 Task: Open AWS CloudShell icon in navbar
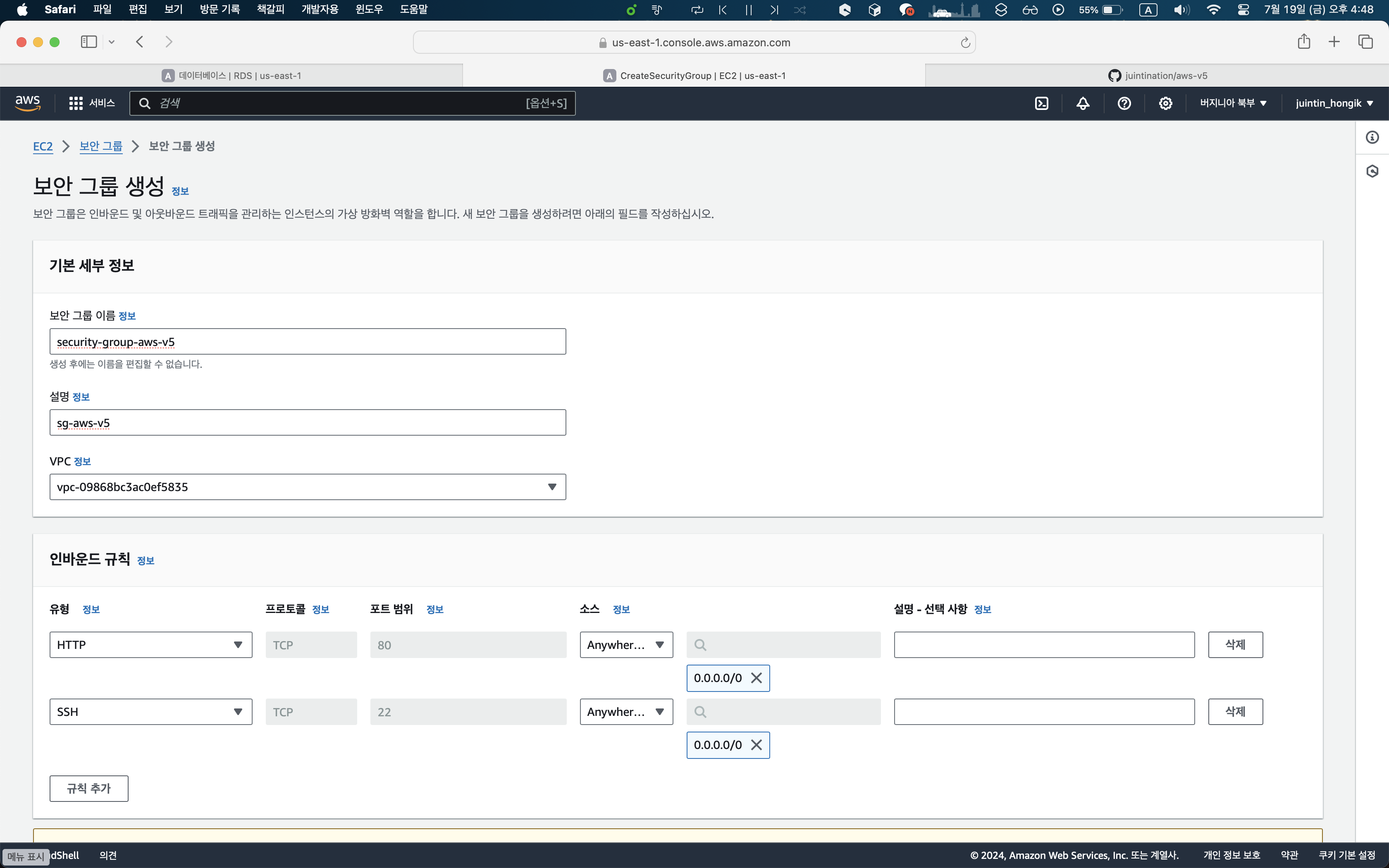[1041, 103]
